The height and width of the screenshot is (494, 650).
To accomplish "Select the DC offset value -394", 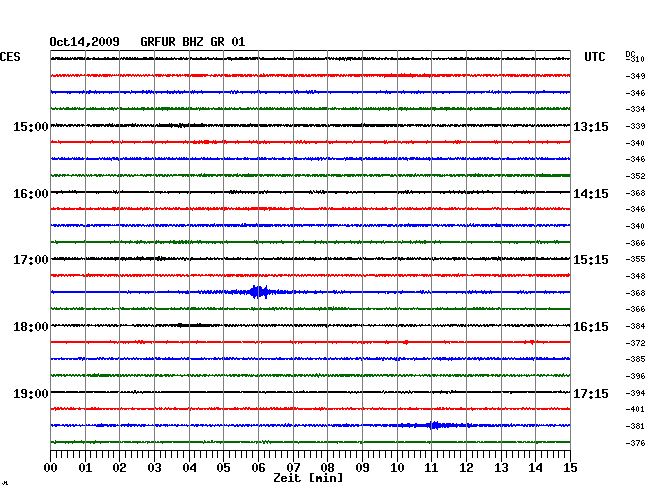I will (x=635, y=393).
